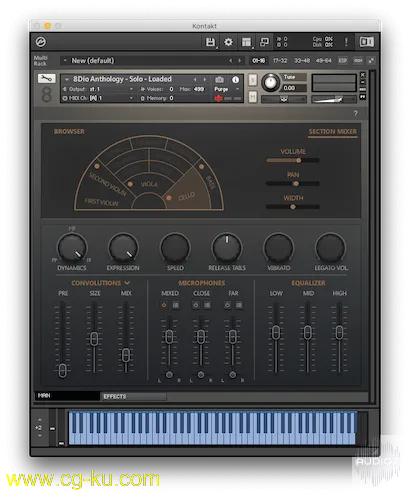Screen dimensions: 410x496
Task: Switch to rack page 33-48
Action: pyautogui.click(x=302, y=60)
